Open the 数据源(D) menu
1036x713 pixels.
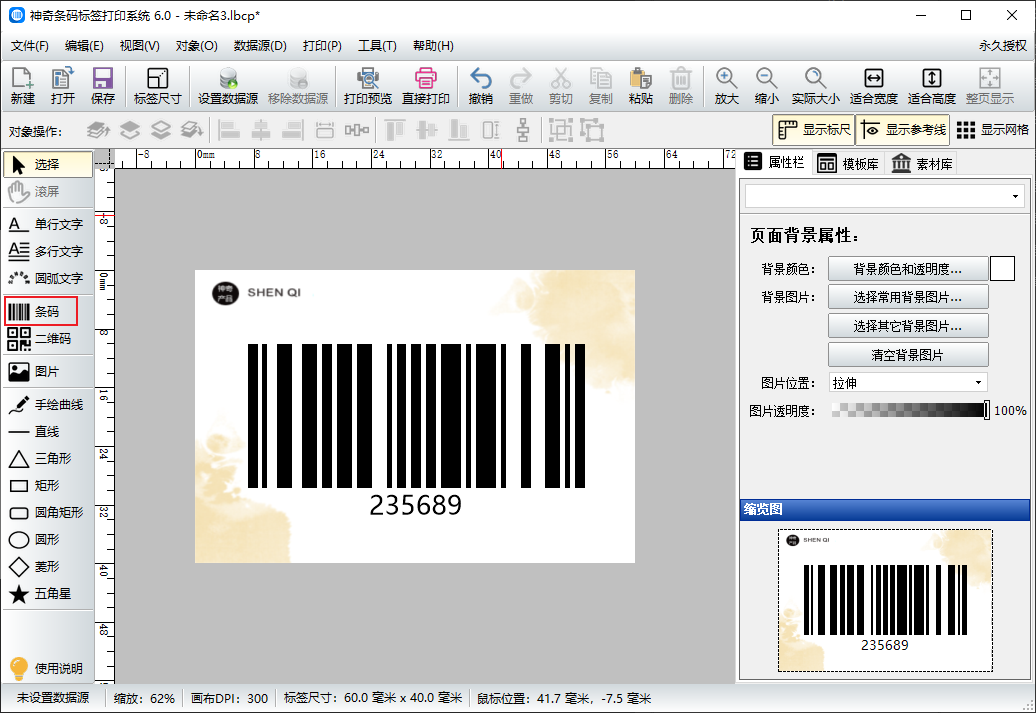[x=260, y=46]
